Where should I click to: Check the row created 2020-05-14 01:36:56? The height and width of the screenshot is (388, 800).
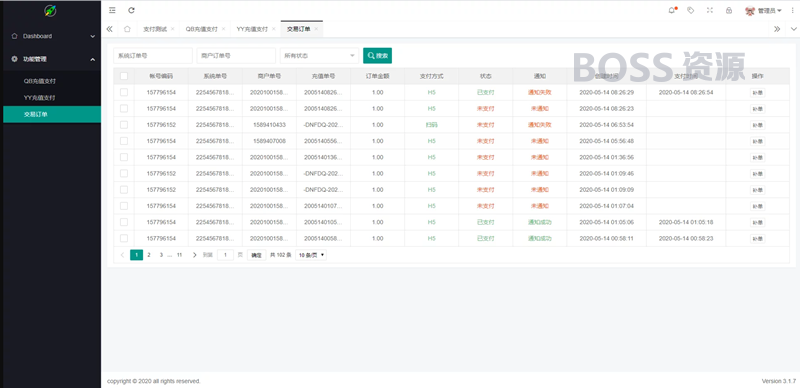coord(124,157)
